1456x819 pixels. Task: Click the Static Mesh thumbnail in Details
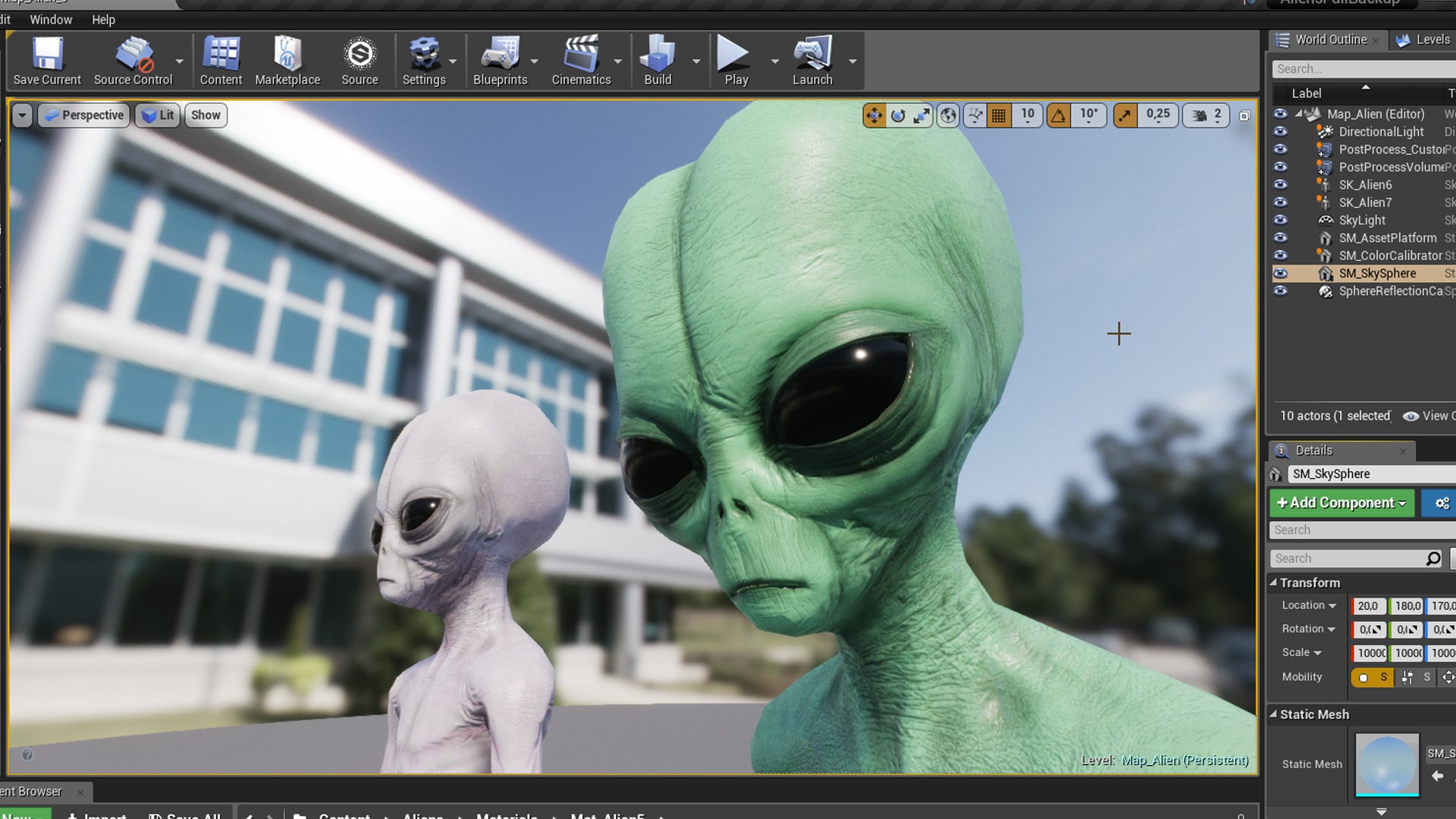[1386, 765]
